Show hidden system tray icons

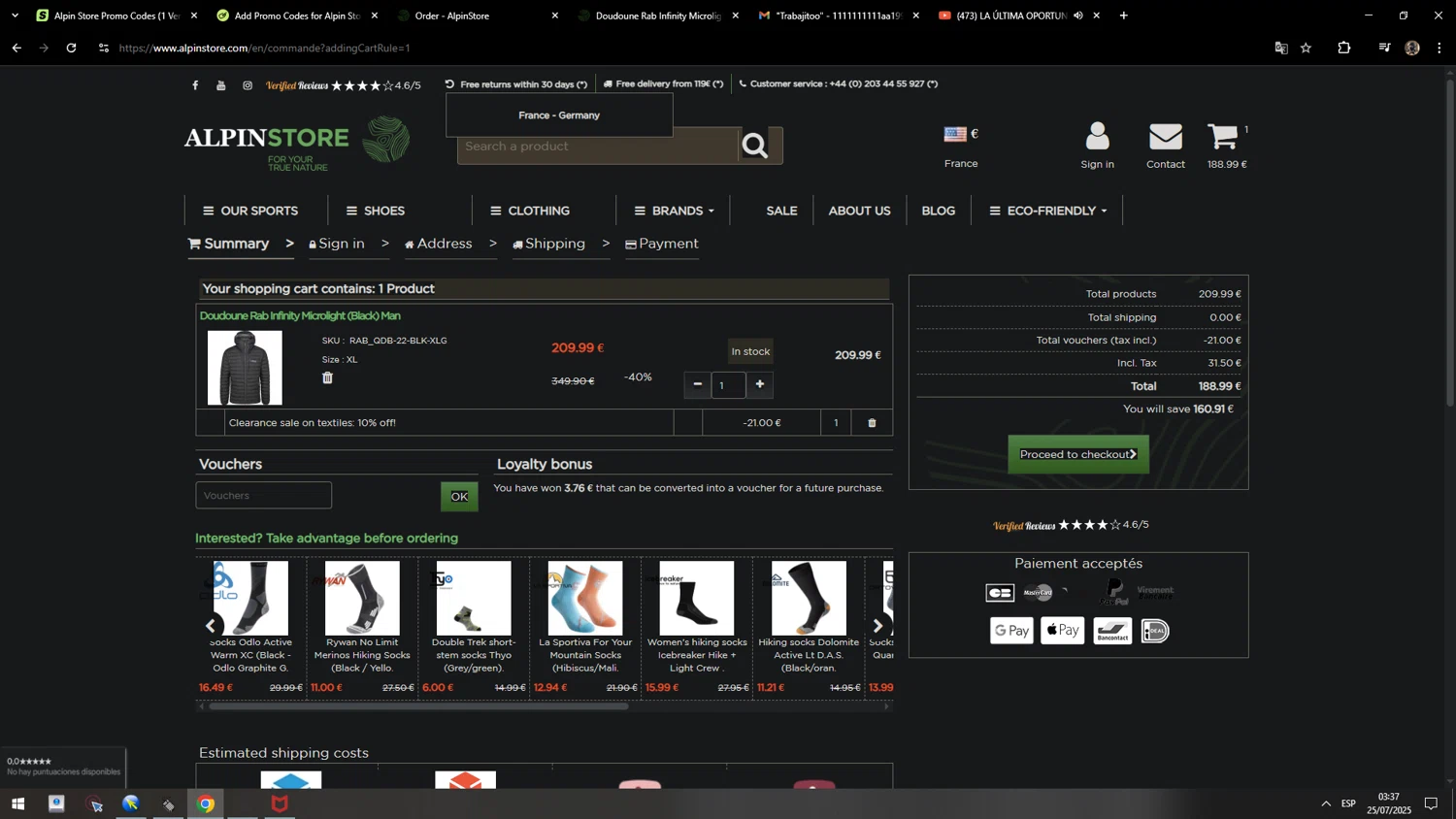(1326, 803)
